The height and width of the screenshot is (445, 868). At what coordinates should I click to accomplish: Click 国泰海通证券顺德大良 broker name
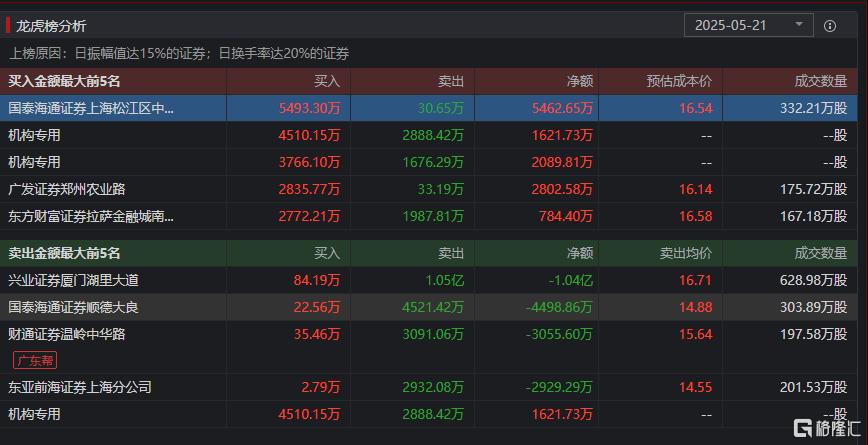pos(73,307)
